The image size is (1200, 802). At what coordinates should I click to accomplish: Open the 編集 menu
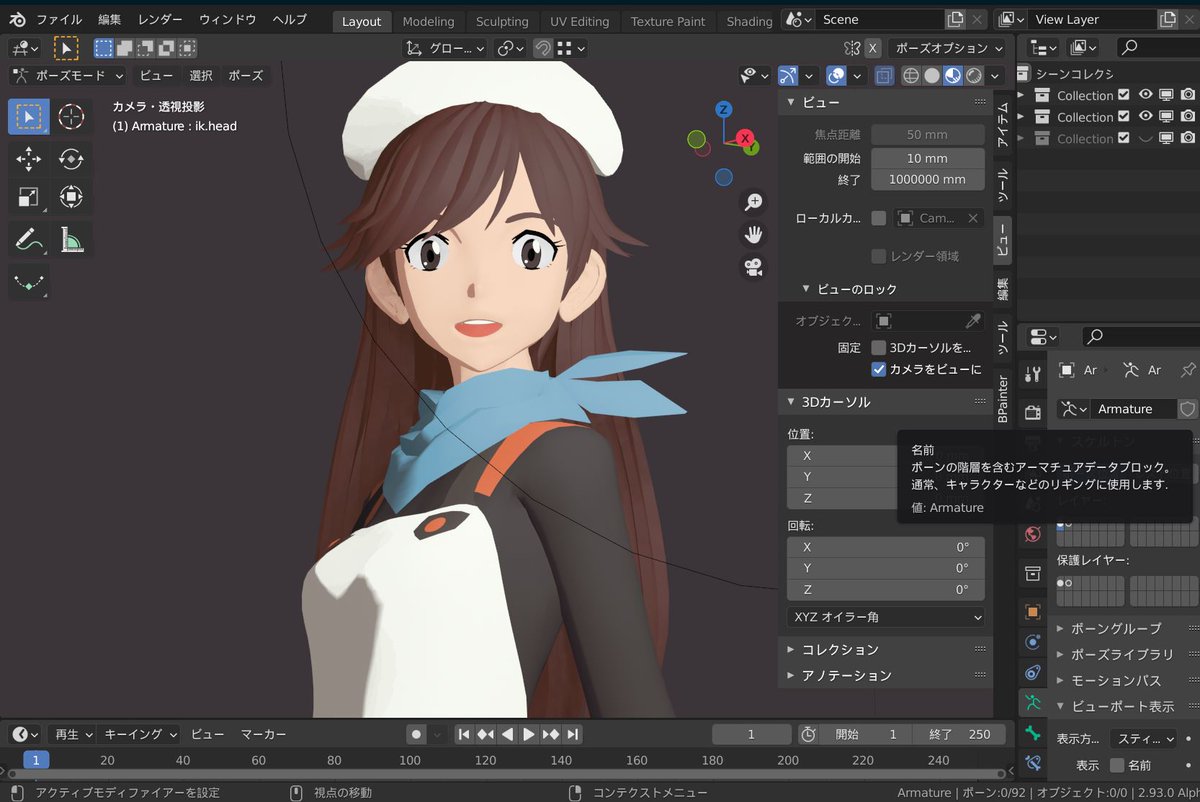tap(109, 20)
